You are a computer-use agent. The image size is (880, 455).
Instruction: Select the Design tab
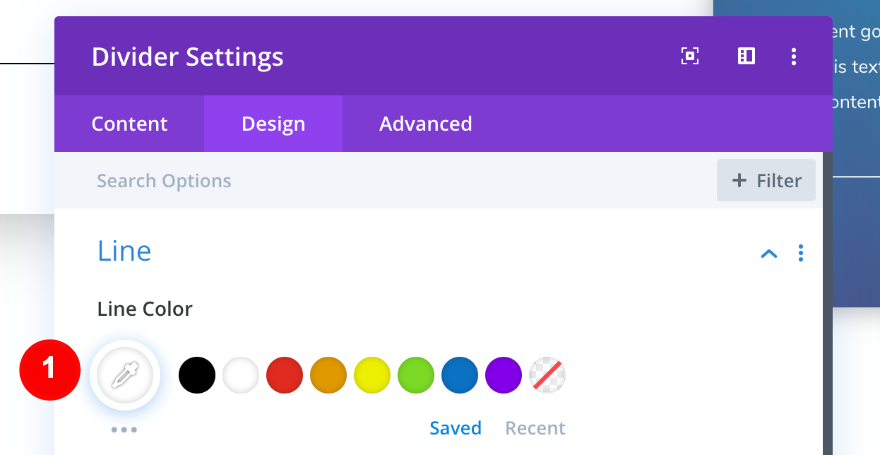click(273, 124)
